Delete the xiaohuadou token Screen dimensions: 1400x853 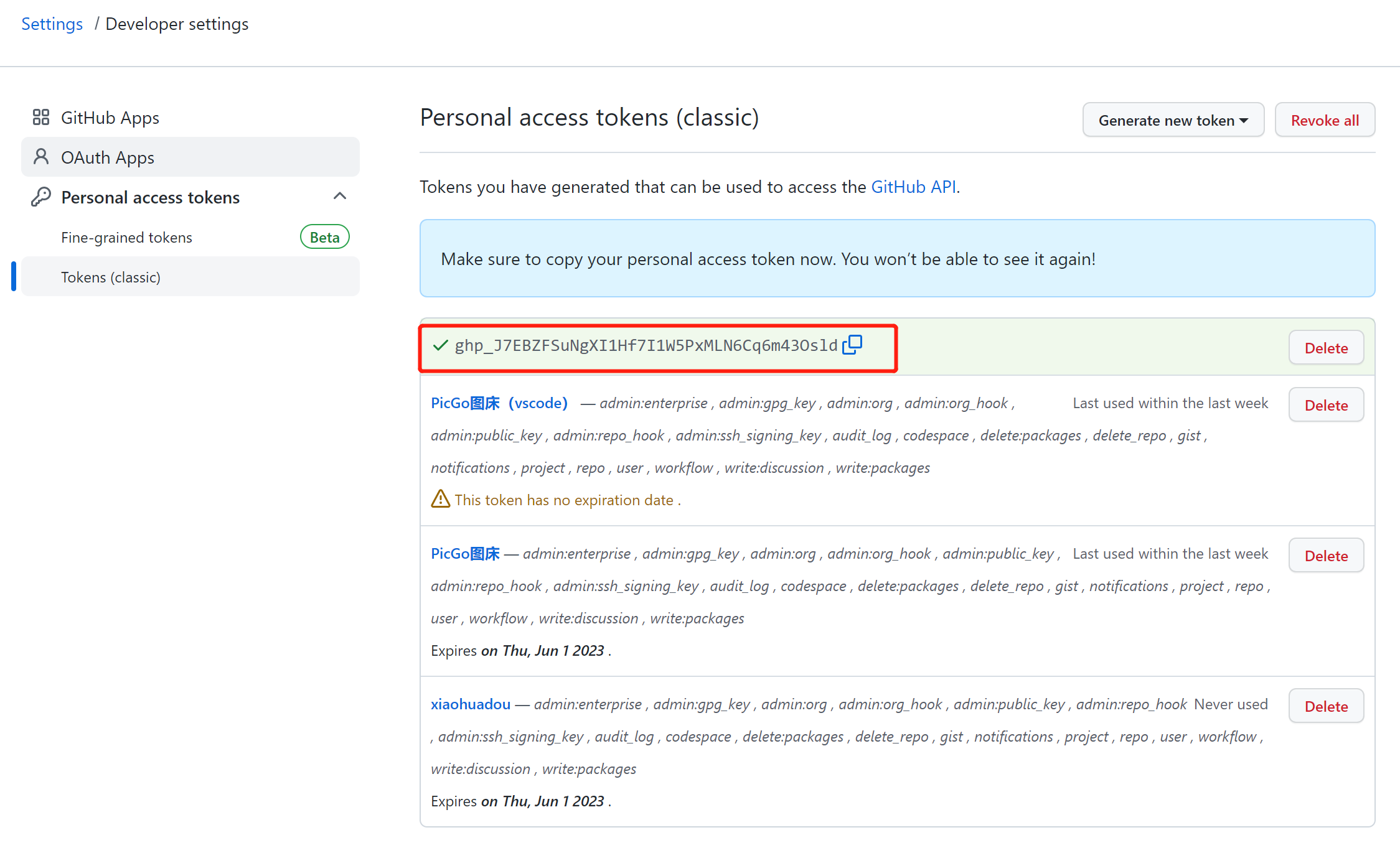pos(1325,706)
